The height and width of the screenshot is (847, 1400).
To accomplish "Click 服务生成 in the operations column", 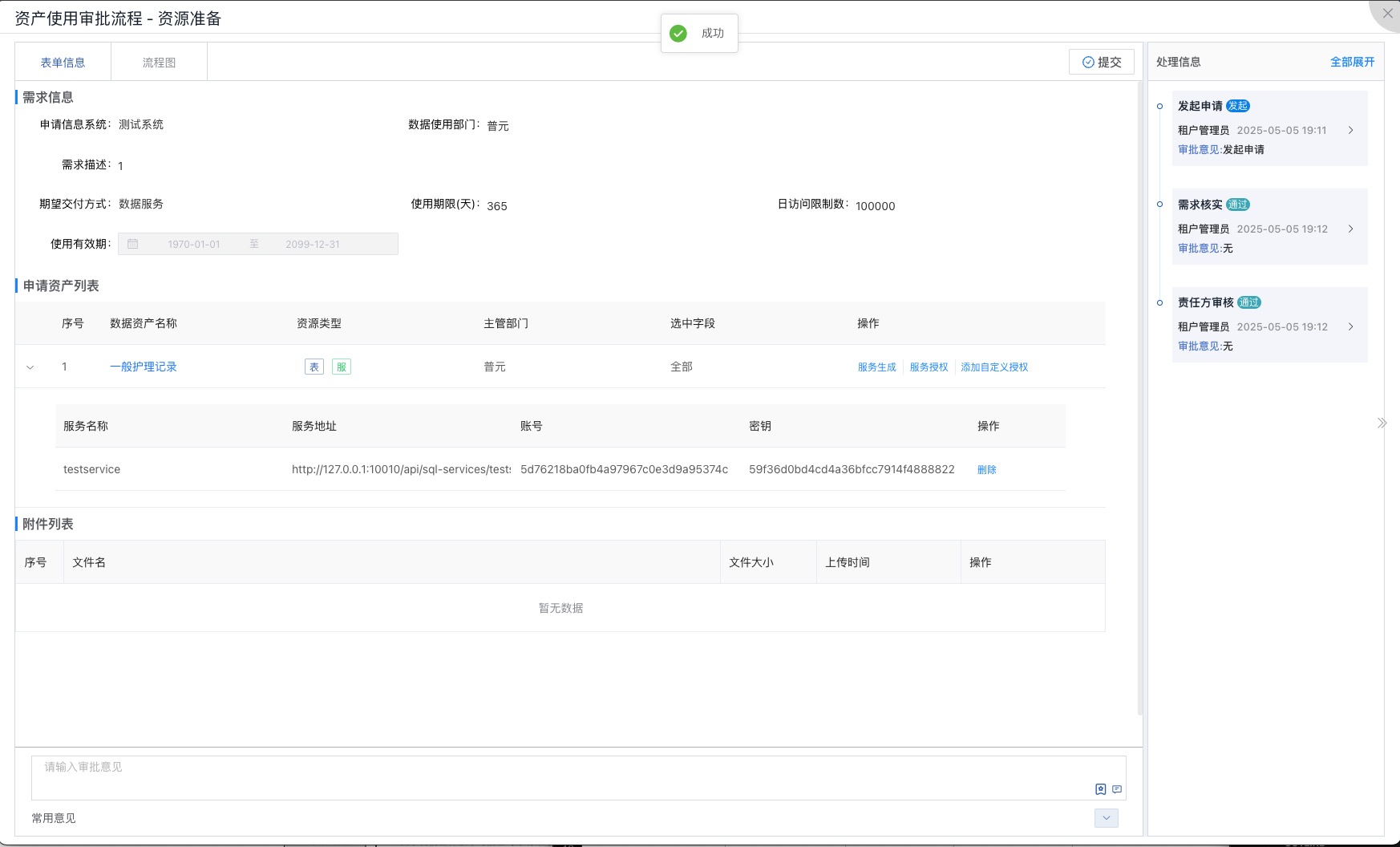I will pyautogui.click(x=876, y=367).
